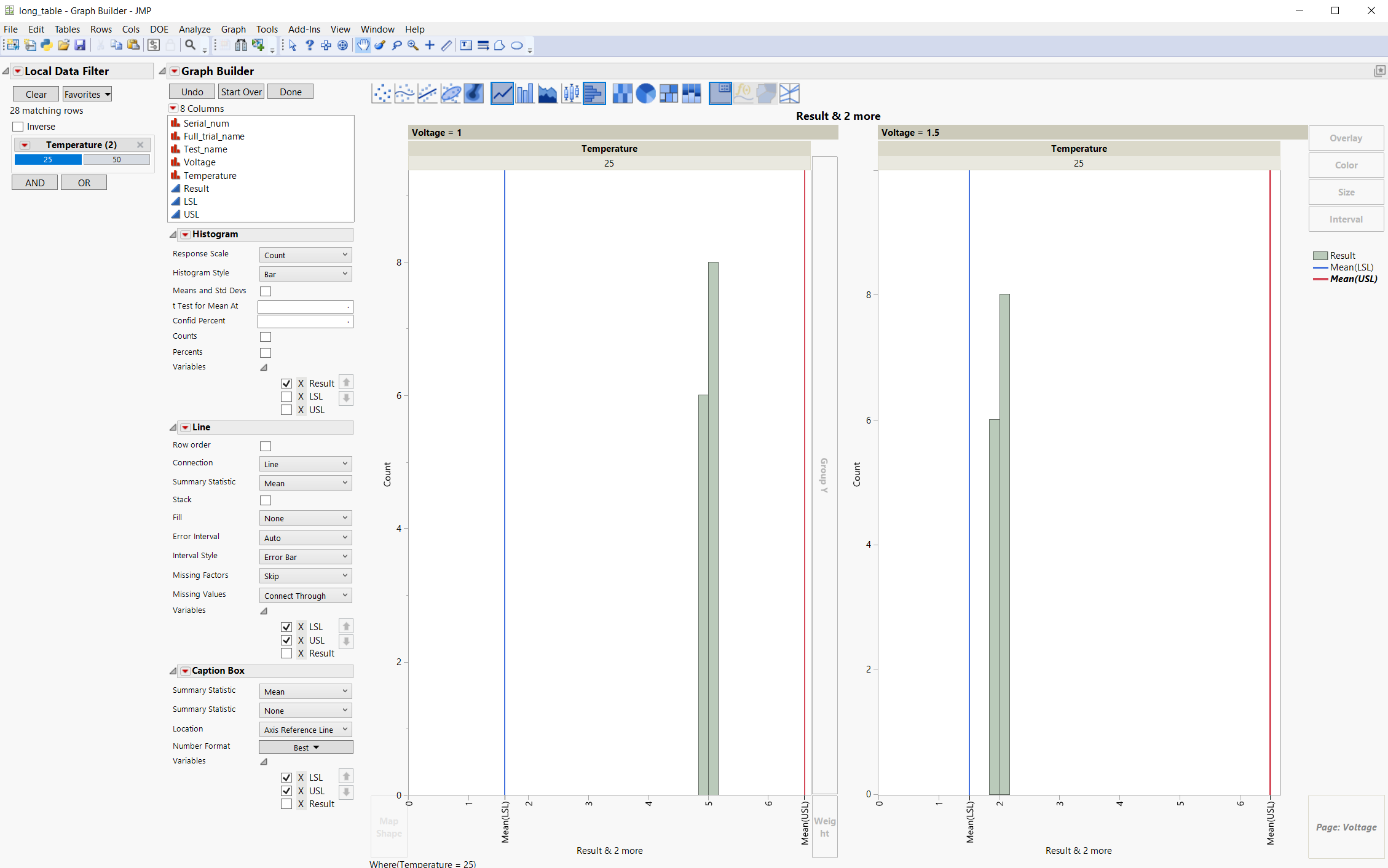The height and width of the screenshot is (868, 1388).
Task: Open the Tables menu
Action: coord(67,29)
